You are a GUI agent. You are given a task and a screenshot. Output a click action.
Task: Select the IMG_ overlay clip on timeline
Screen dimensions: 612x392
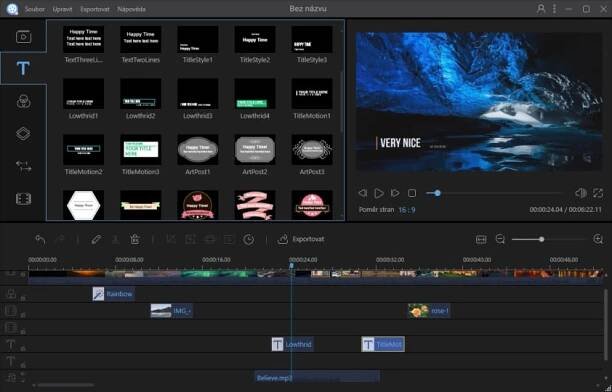point(171,311)
